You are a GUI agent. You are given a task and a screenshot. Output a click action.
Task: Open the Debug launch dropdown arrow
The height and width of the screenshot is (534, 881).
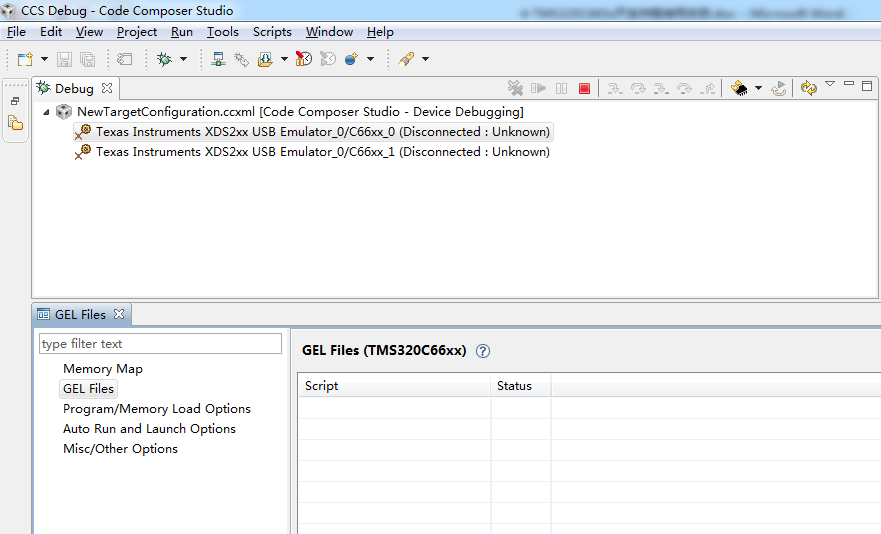pyautogui.click(x=183, y=59)
